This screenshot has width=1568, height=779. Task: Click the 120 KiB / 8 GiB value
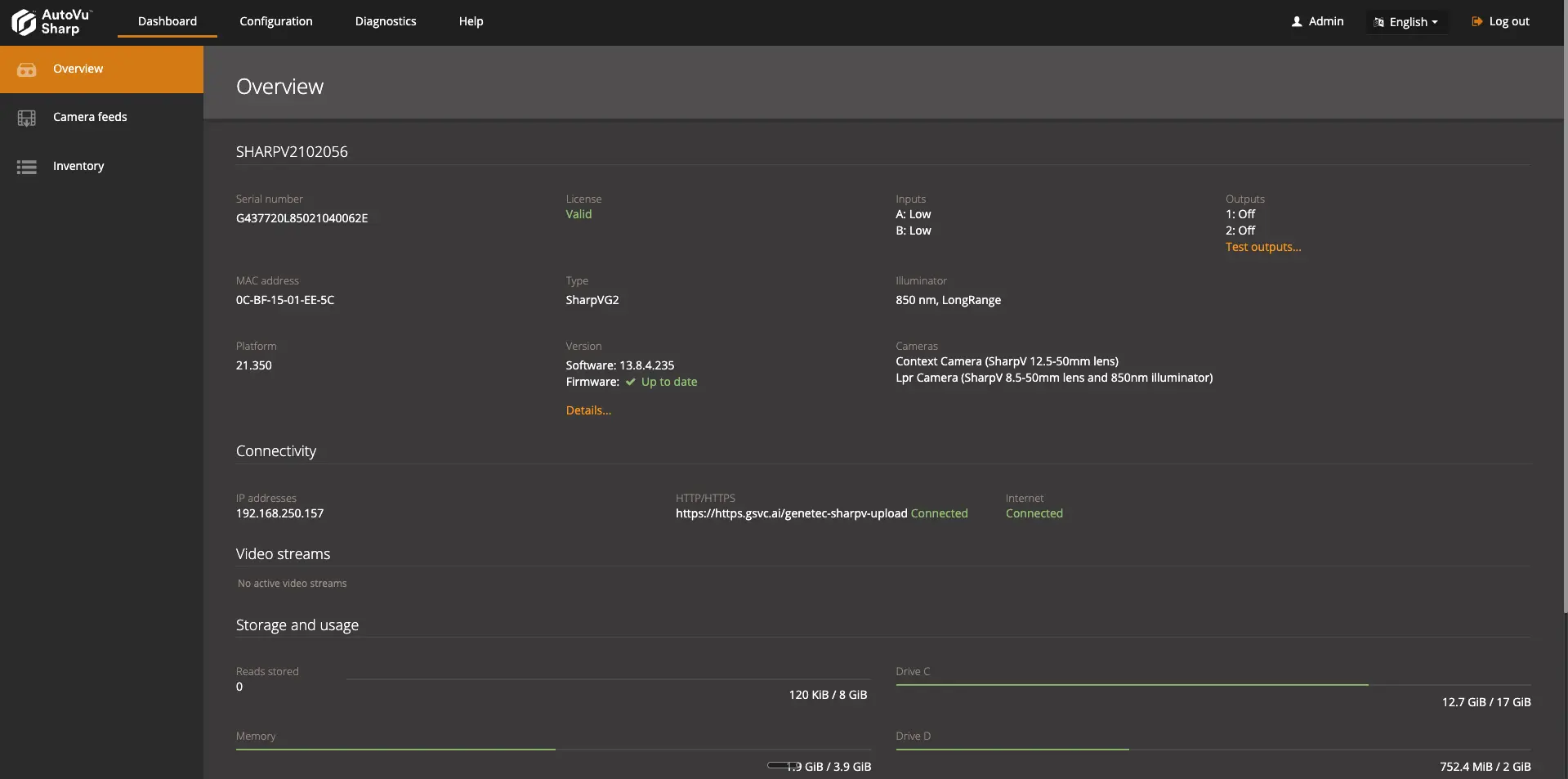pos(829,695)
